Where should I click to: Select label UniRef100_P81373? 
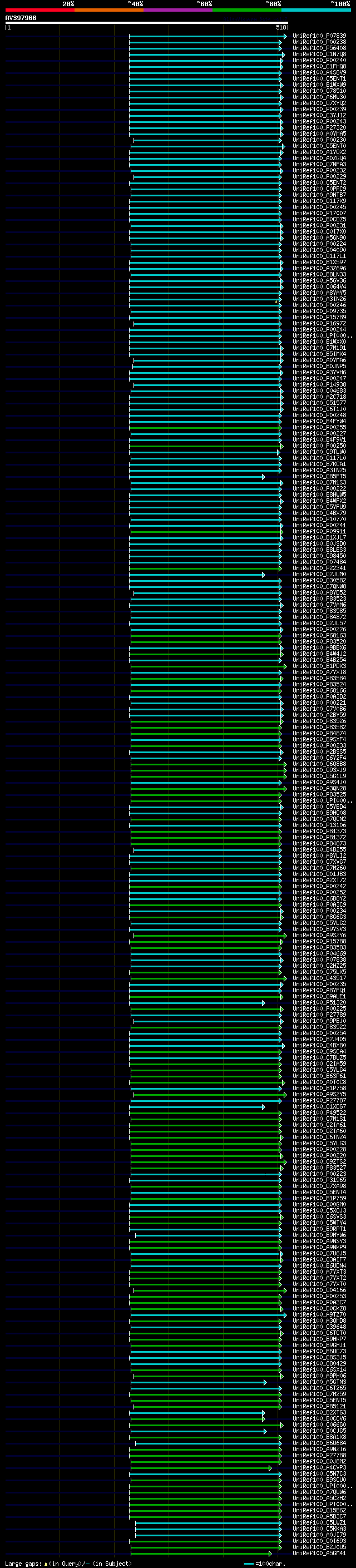click(319, 831)
